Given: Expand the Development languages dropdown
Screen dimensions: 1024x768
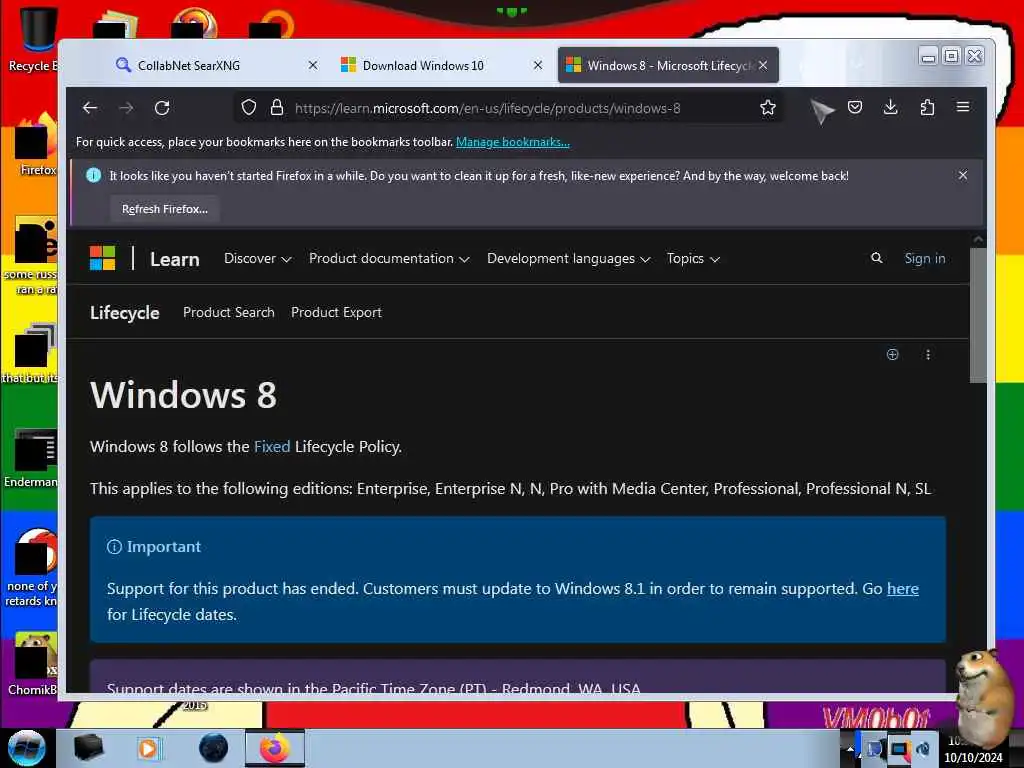Looking at the screenshot, I should click(568, 259).
